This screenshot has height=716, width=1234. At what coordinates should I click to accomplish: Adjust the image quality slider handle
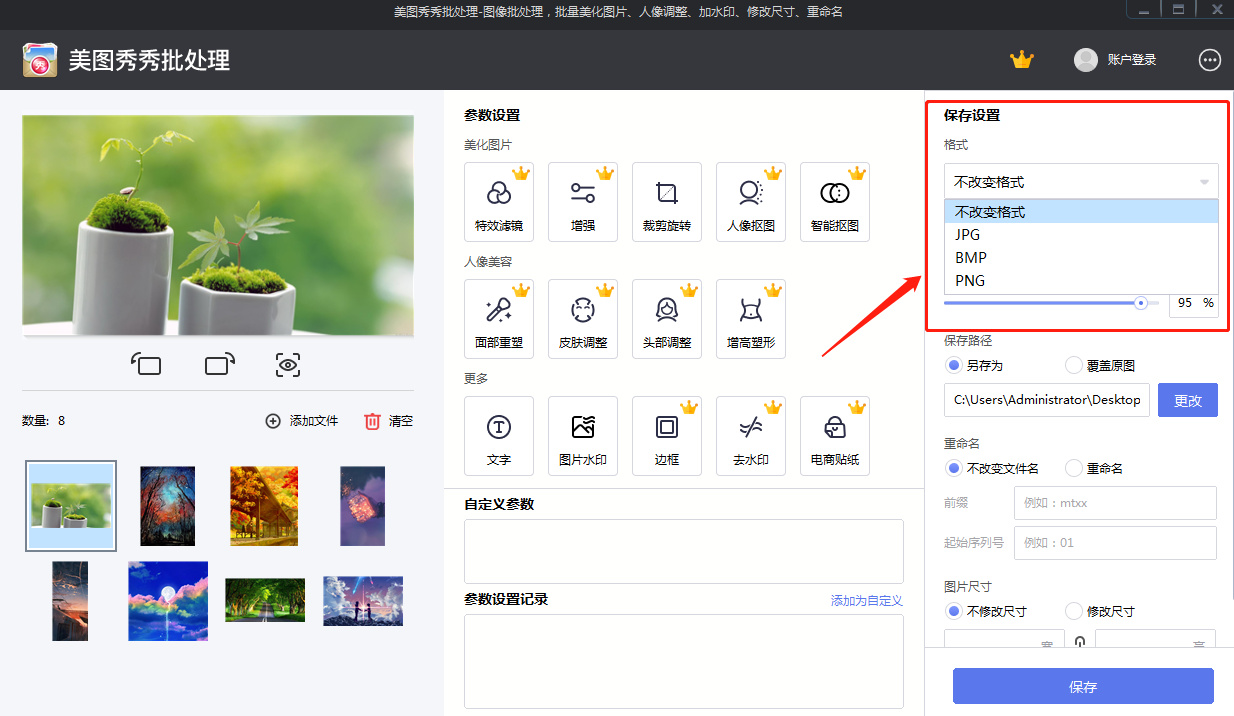(x=1141, y=302)
